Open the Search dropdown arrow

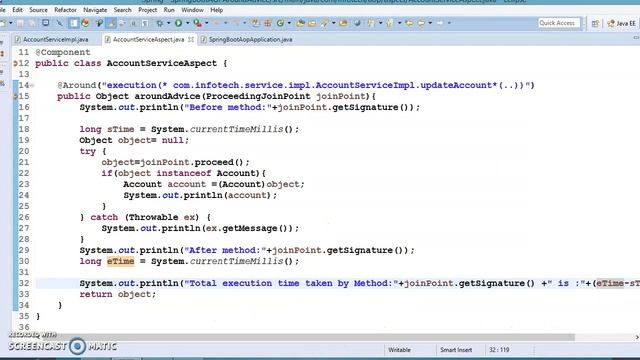click(x=333, y=23)
